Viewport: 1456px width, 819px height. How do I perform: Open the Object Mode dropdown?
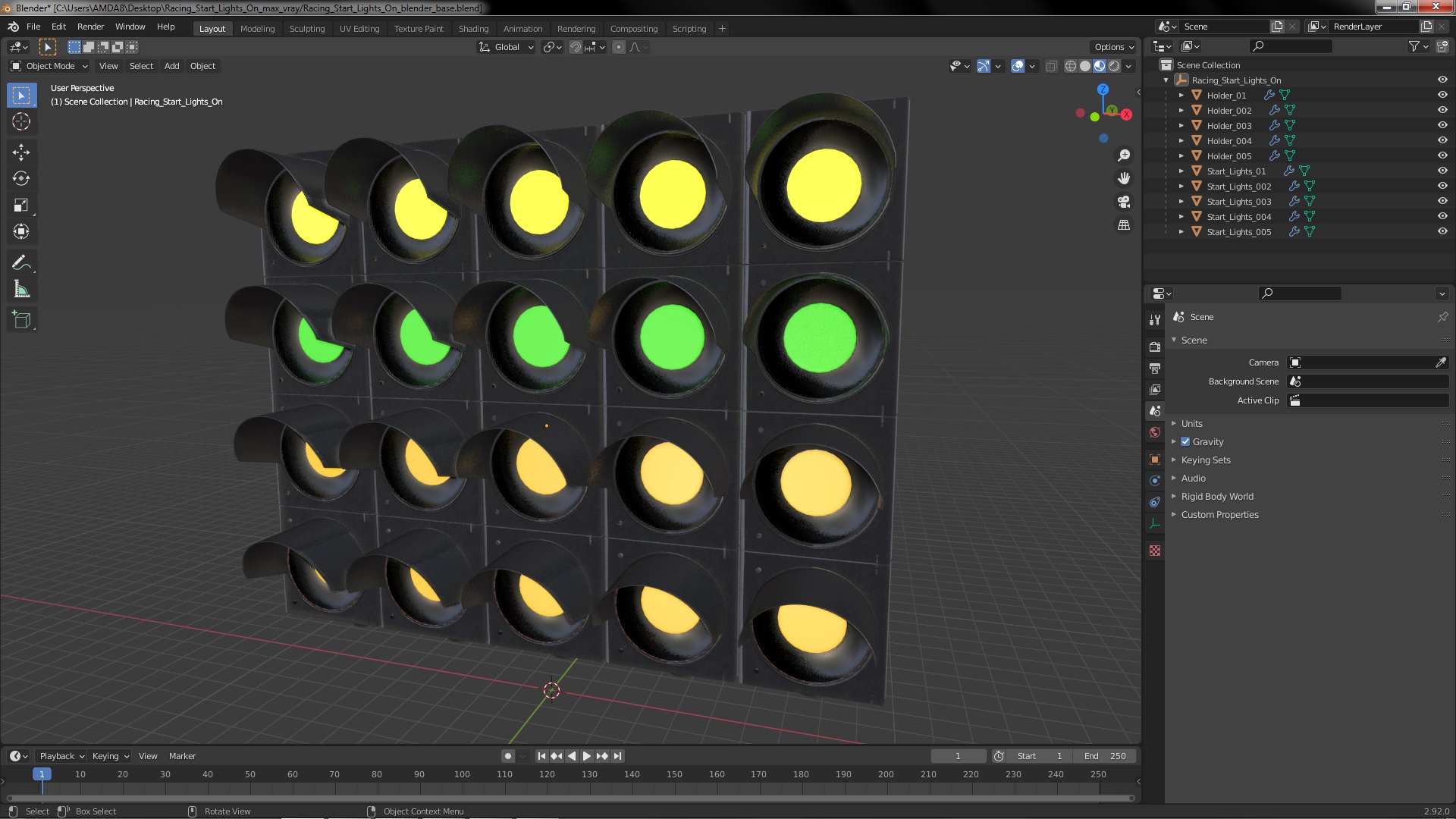pyautogui.click(x=50, y=67)
